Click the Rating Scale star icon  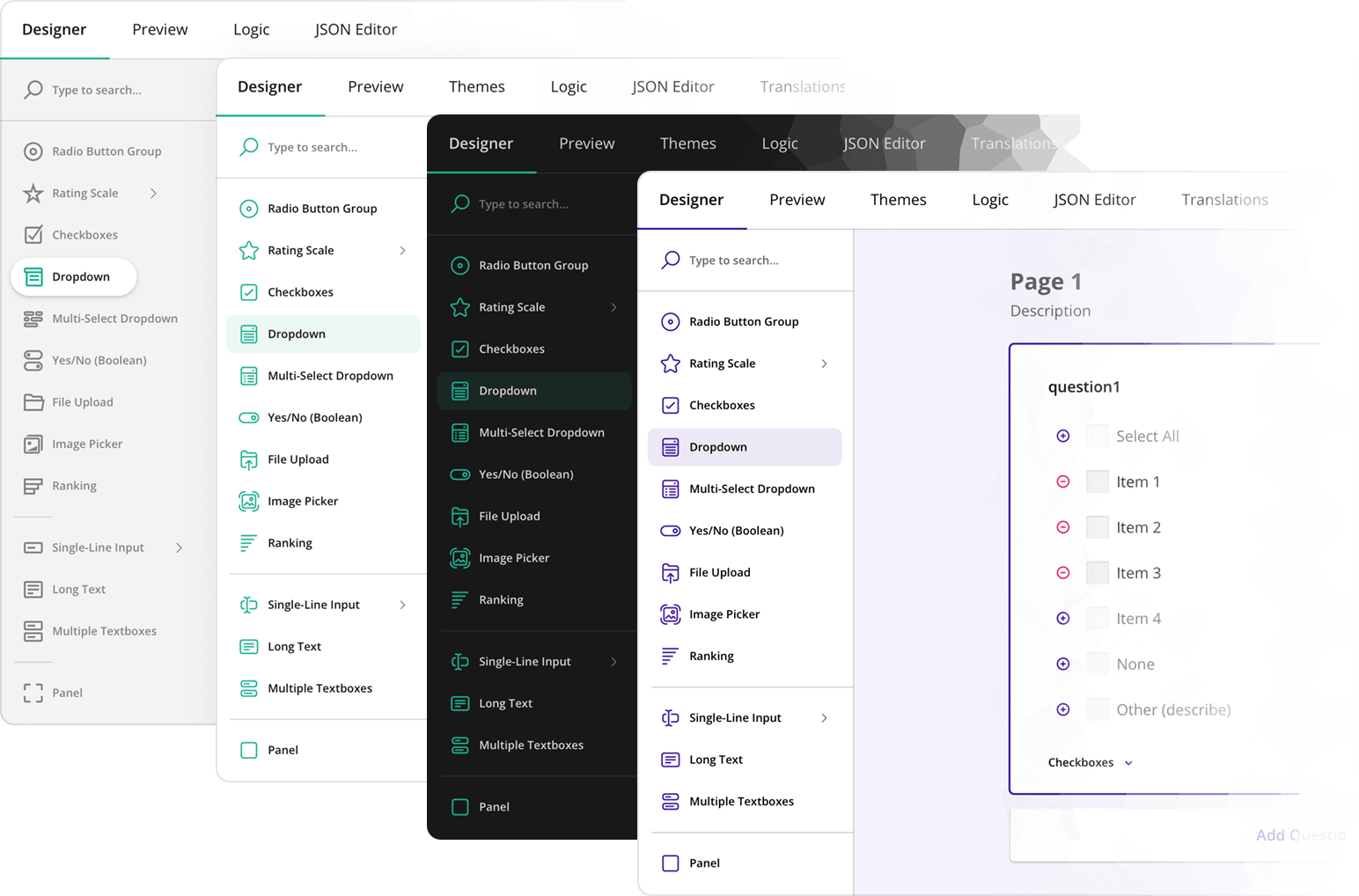coord(670,363)
